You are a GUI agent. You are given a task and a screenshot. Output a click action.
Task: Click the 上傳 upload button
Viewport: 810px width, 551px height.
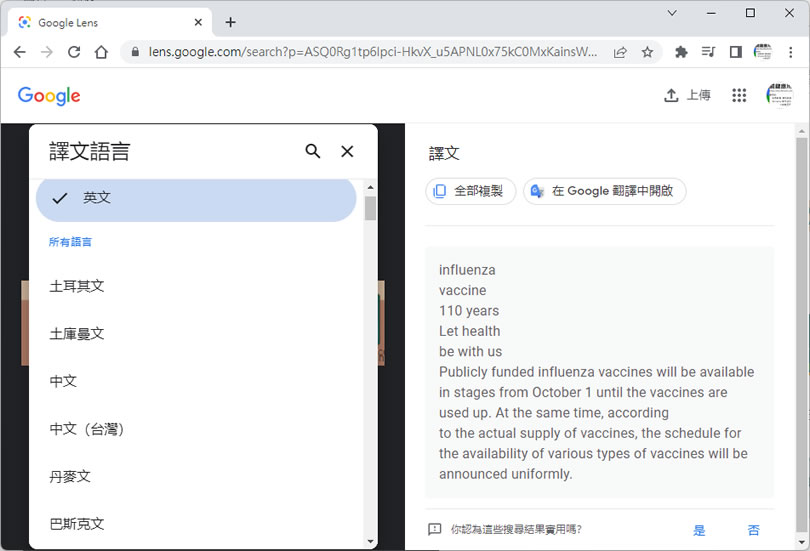click(x=687, y=95)
